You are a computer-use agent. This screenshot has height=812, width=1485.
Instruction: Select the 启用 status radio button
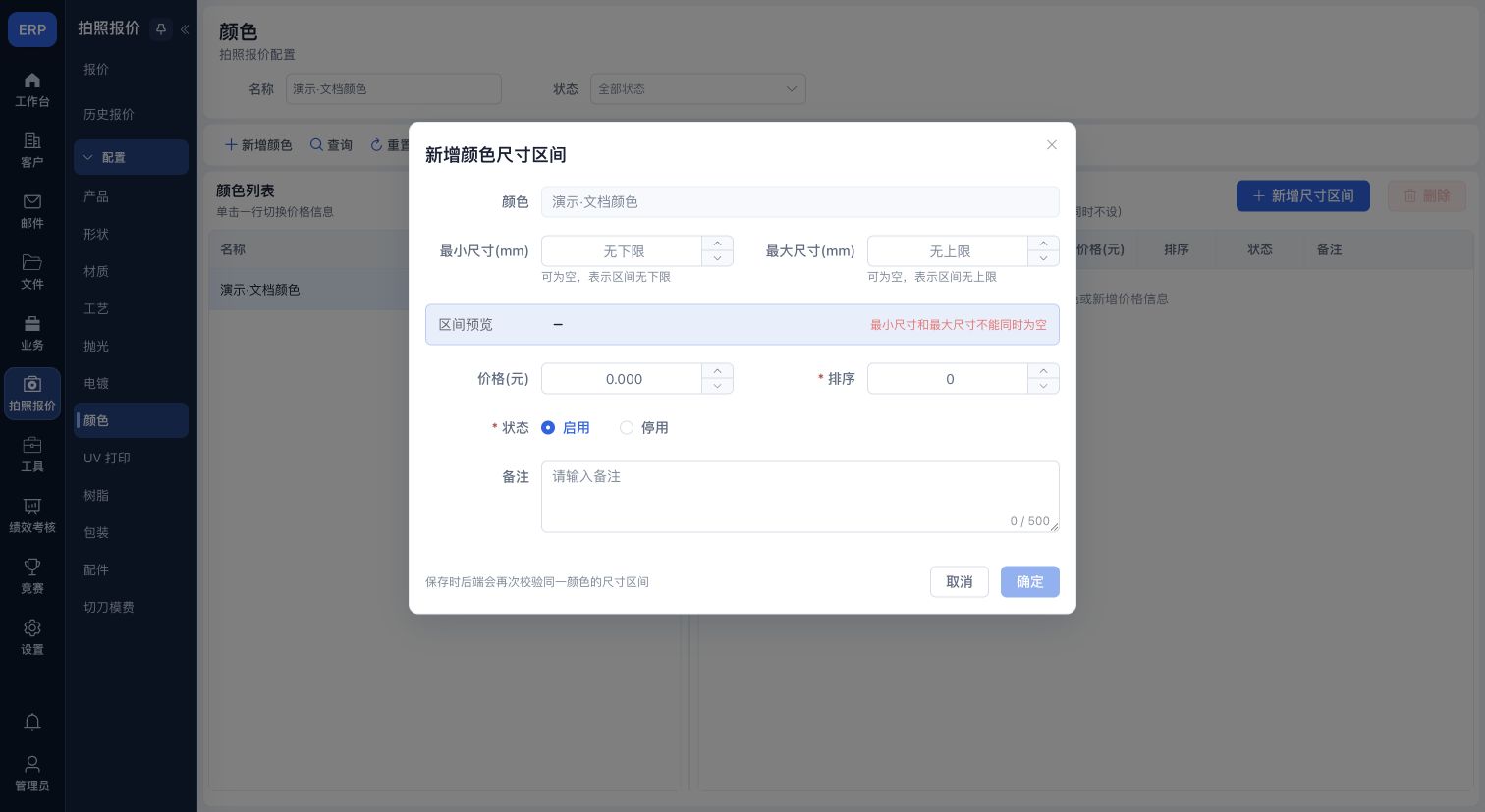click(x=548, y=428)
